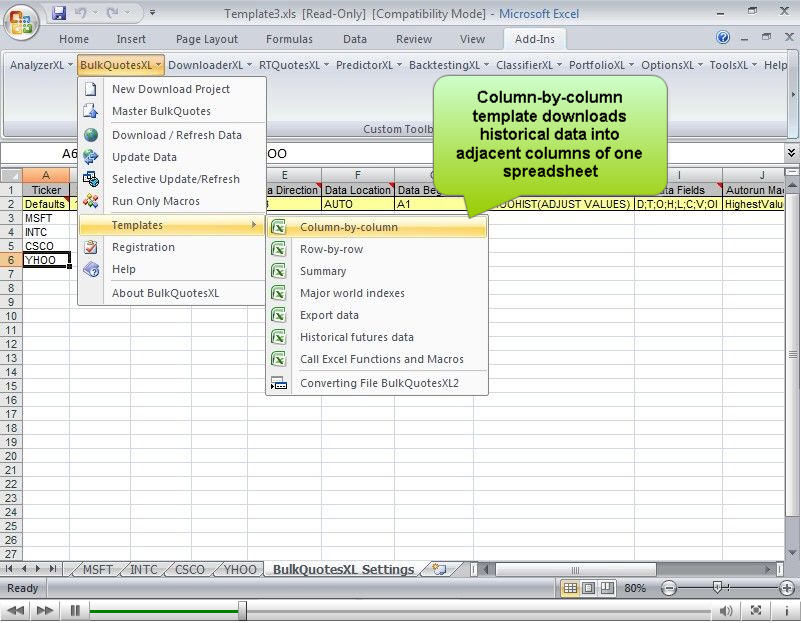Click the Excel icon beside Export data

(278, 315)
